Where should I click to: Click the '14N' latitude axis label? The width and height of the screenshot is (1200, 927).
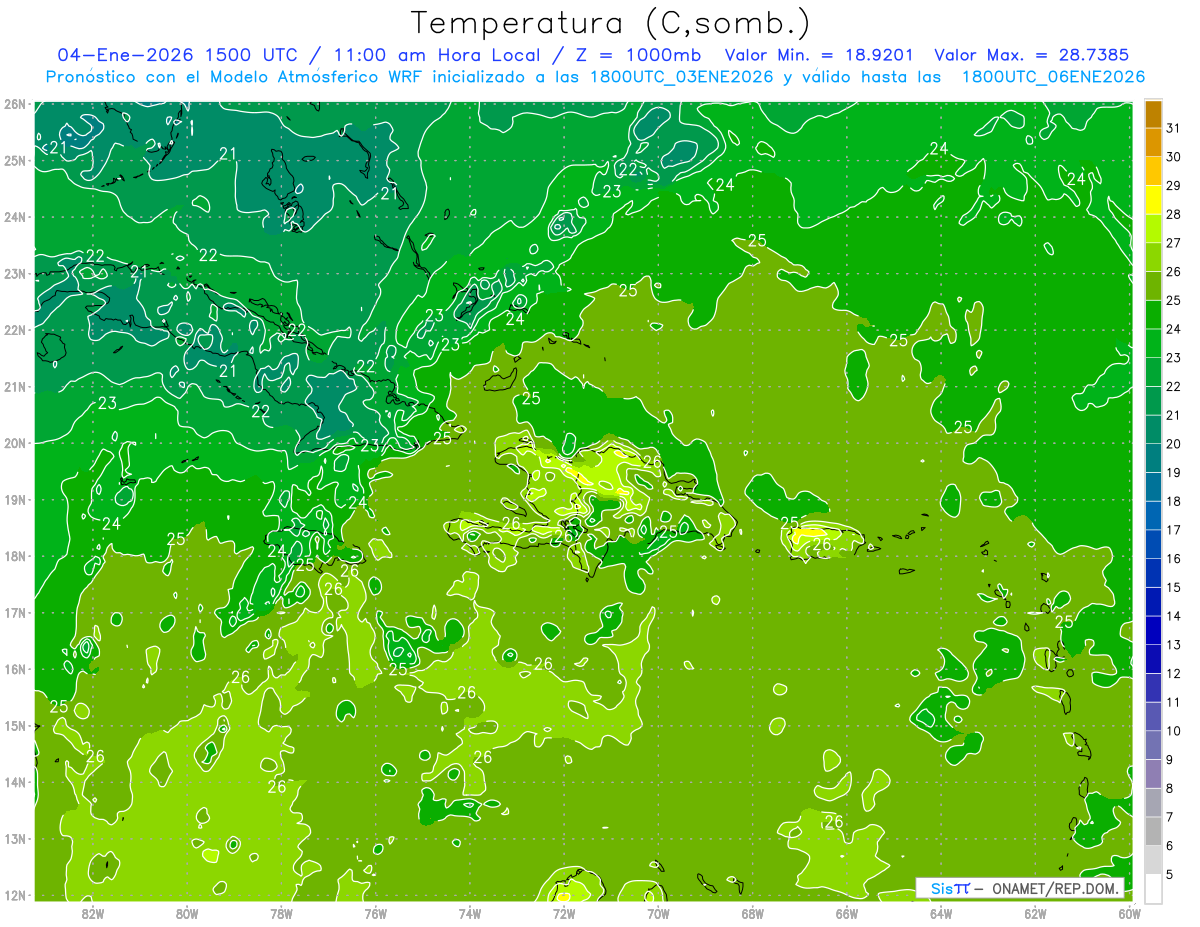[14, 782]
